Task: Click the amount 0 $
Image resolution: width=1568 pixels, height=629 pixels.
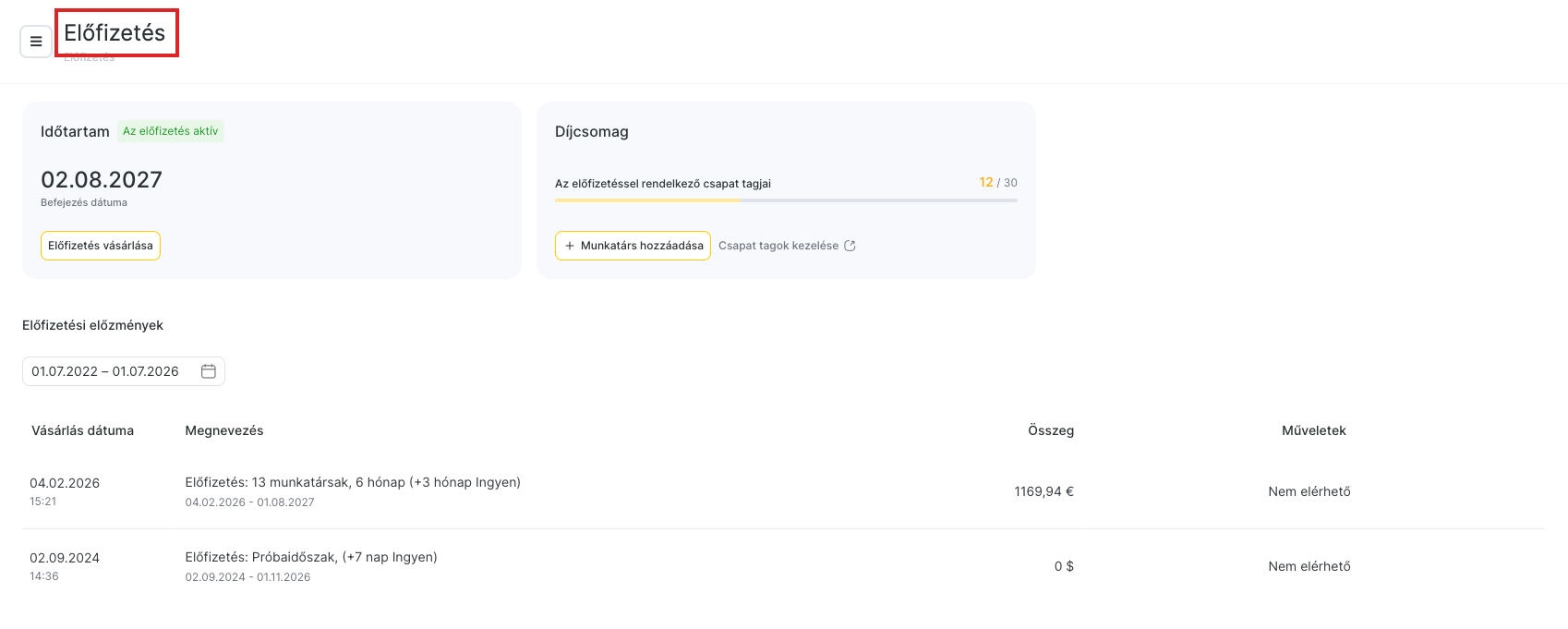Action: (1064, 566)
